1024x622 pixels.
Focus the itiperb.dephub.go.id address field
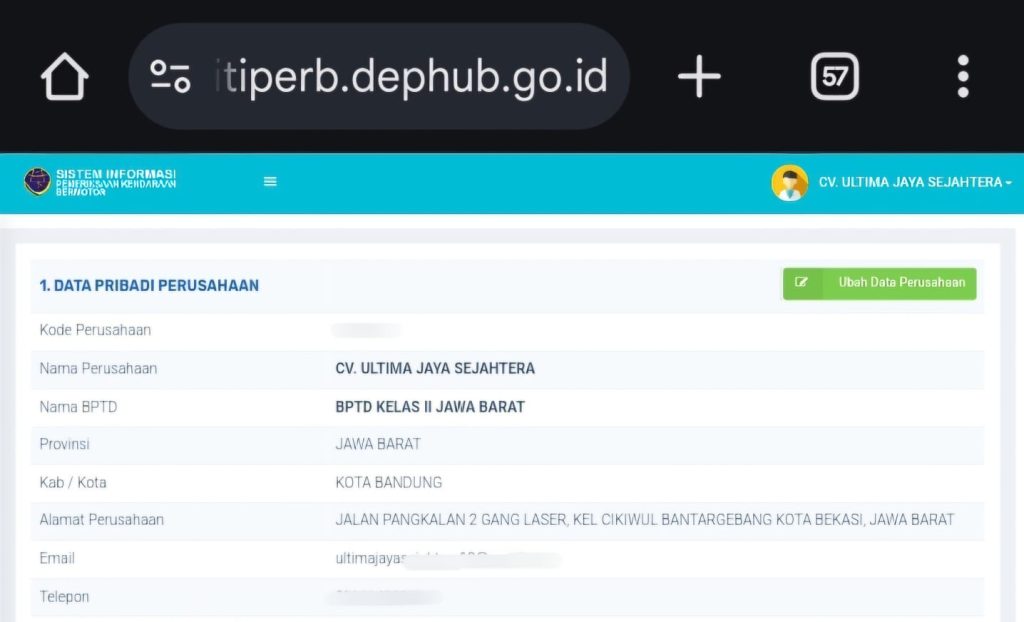(410, 77)
